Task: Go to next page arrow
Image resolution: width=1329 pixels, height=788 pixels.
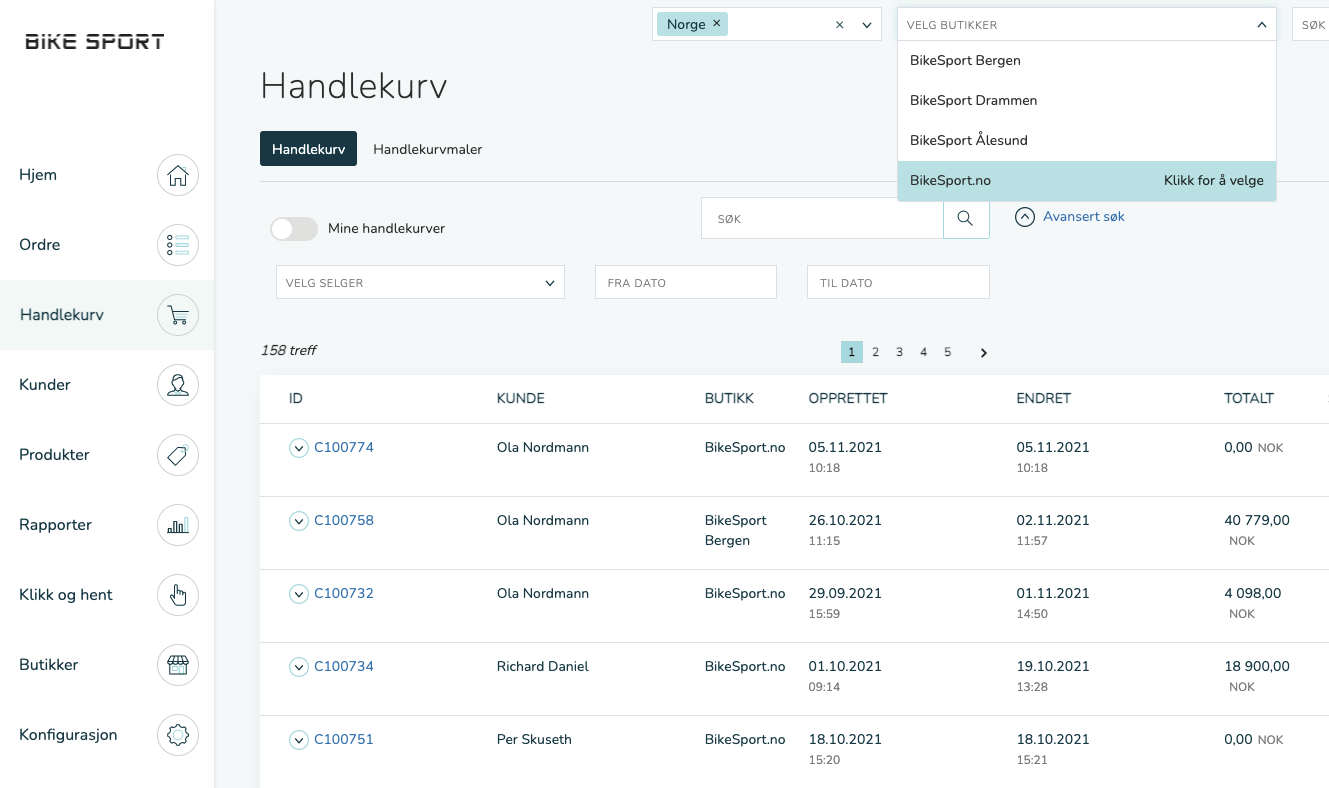Action: [x=984, y=352]
